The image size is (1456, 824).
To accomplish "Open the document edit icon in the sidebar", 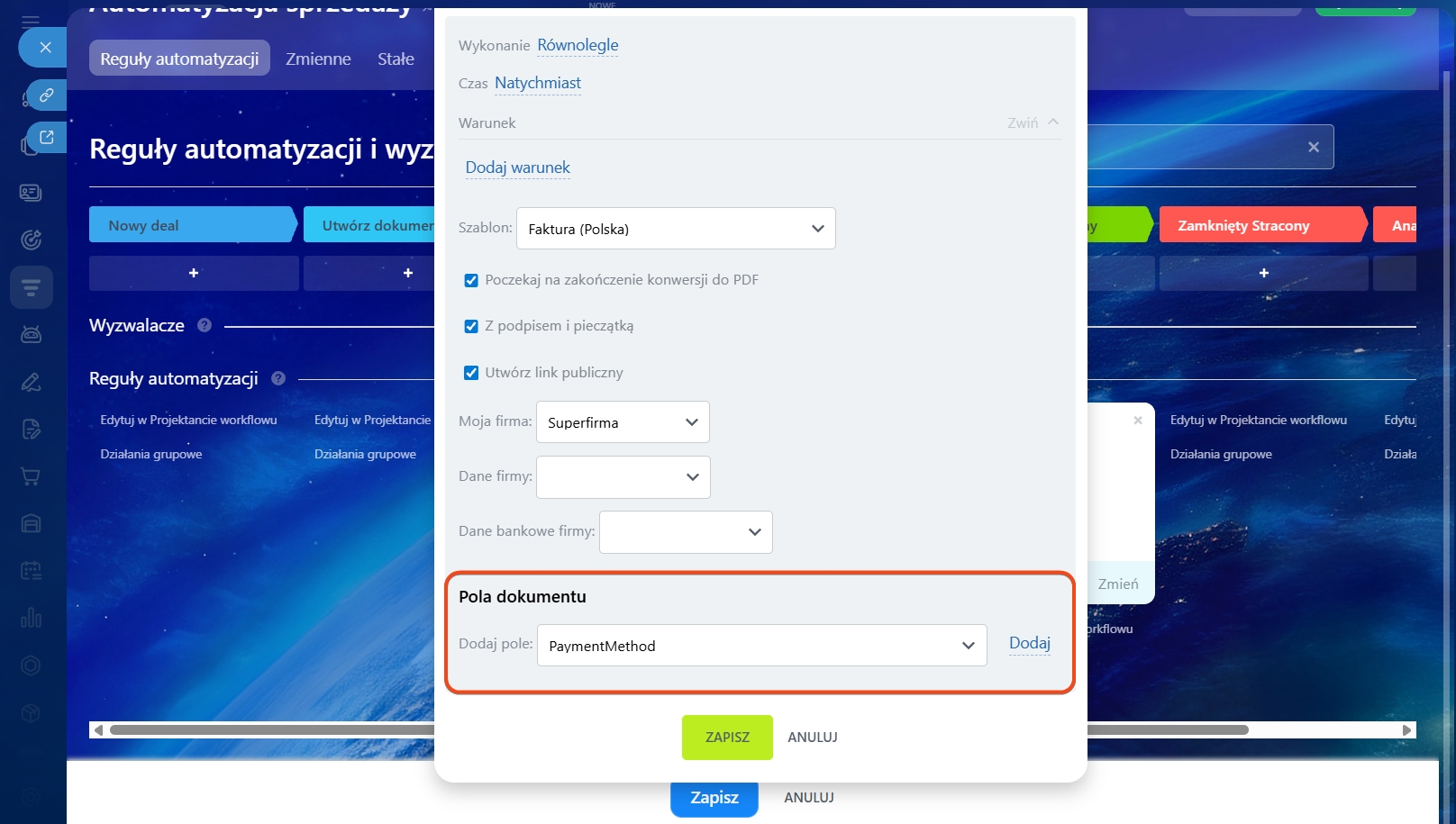I will point(31,430).
